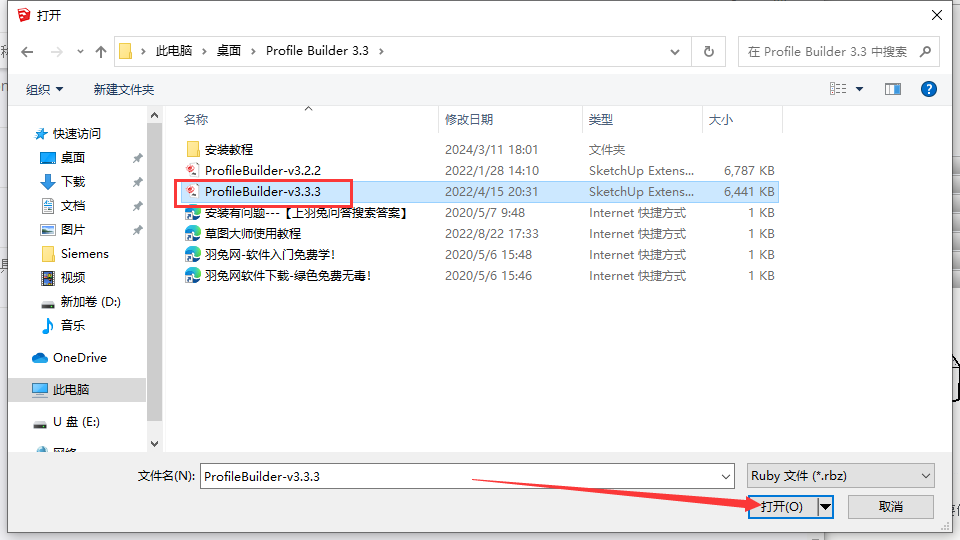
Task: Expand the 文件名 combo box dropdown
Action: pyautogui.click(x=726, y=476)
